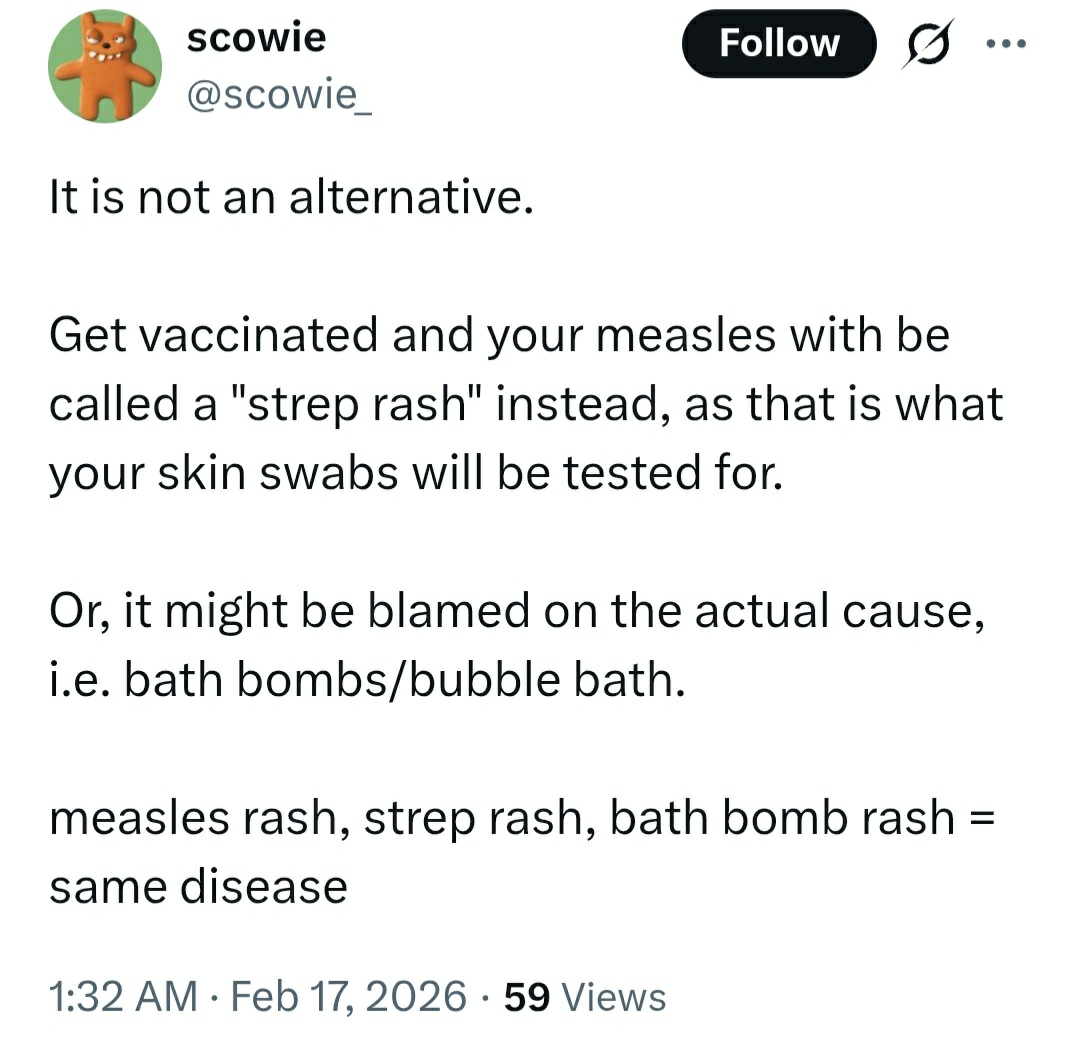This screenshot has height=1050, width=1080.
Task: Click the 59 Views count
Action: 586,996
